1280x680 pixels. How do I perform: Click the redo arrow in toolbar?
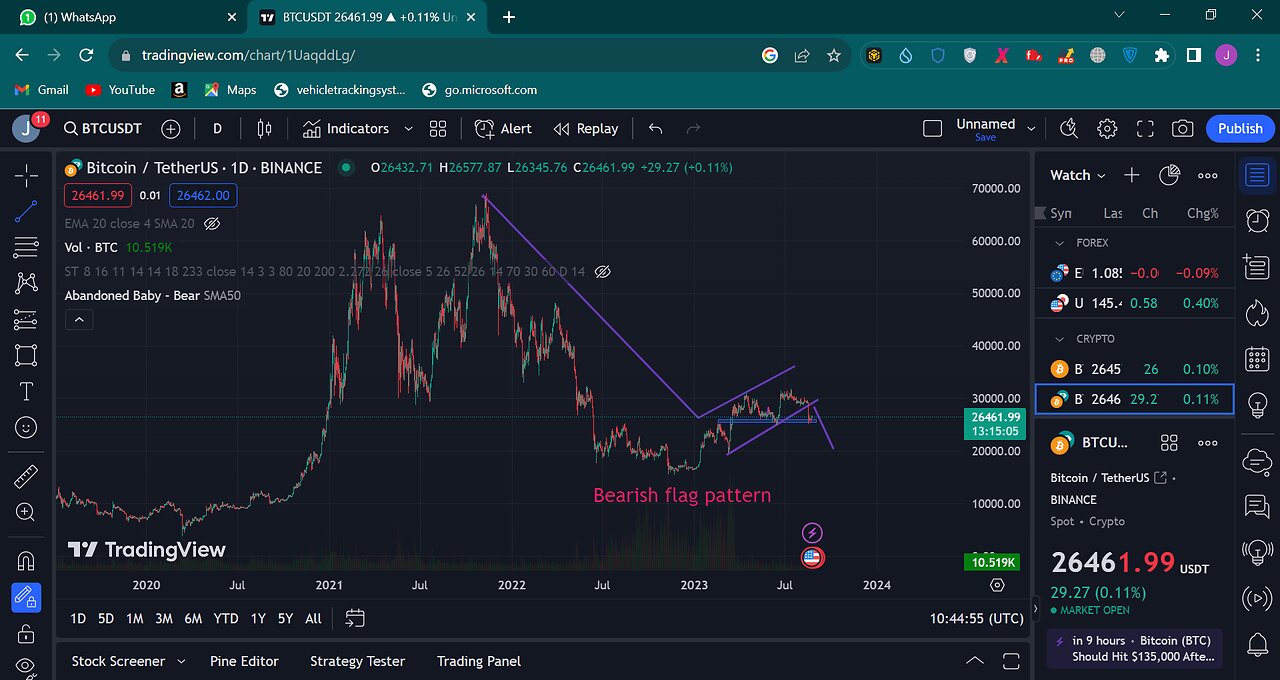point(693,129)
